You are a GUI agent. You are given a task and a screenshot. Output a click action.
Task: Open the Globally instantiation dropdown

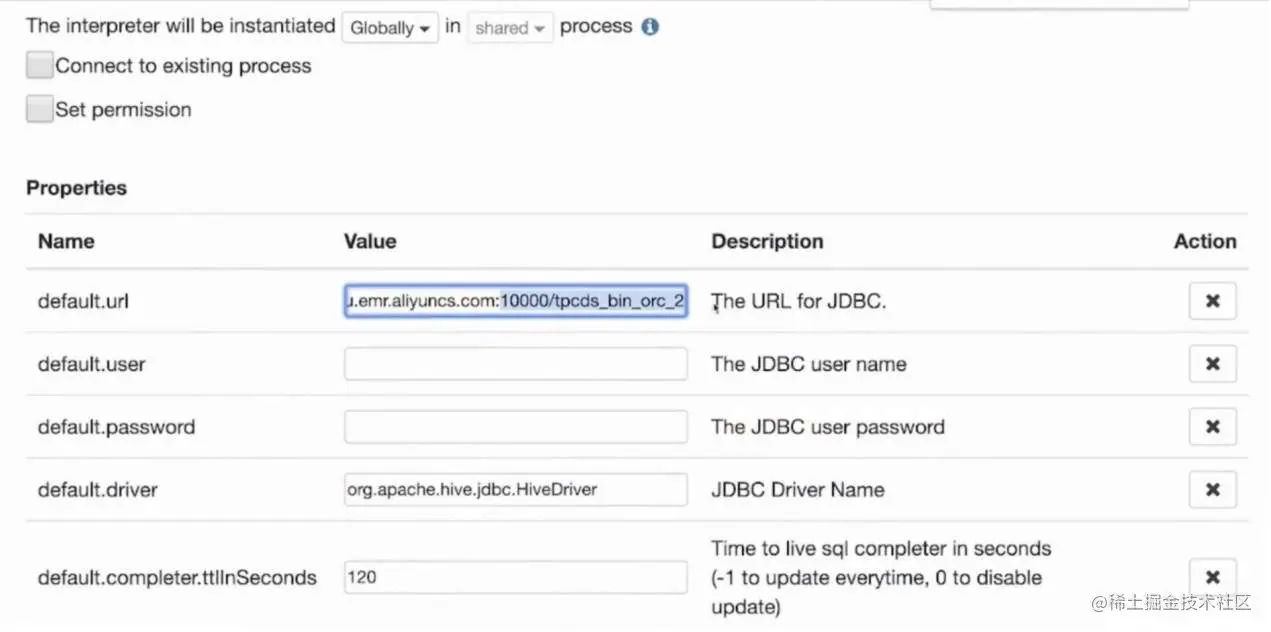tap(390, 28)
